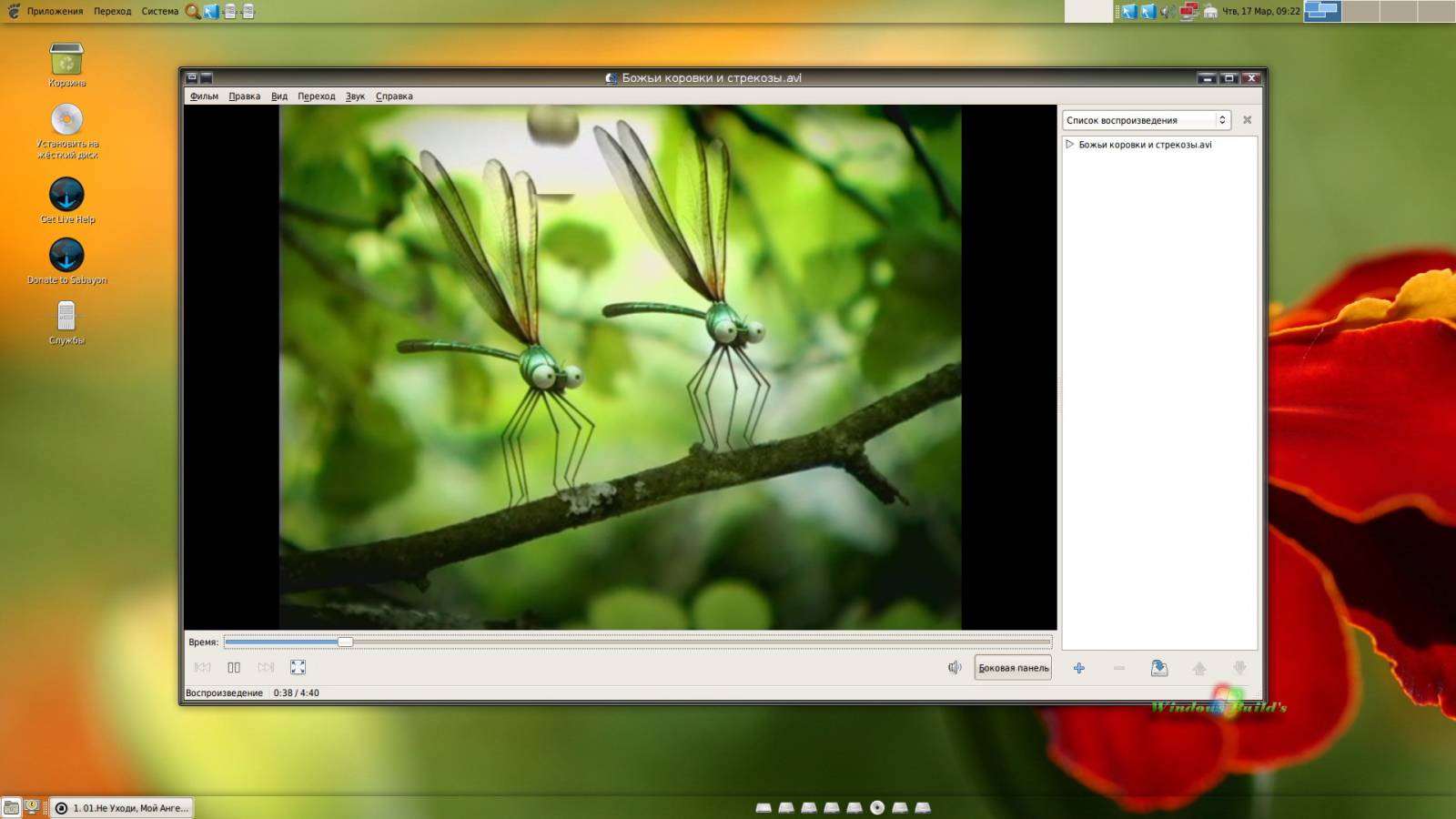Screen dimensions: 1456x819
Task: Move the playlist item up
Action: pos(1199,668)
